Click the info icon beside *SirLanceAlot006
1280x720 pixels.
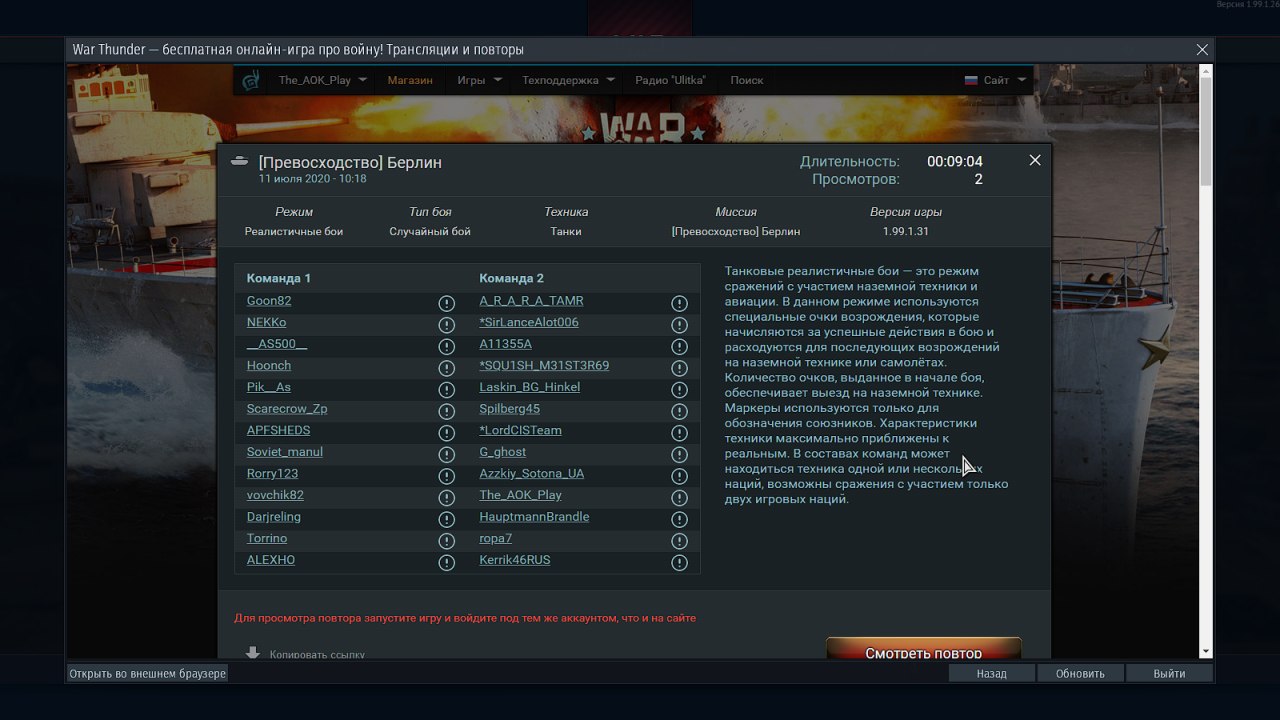pyautogui.click(x=679, y=325)
